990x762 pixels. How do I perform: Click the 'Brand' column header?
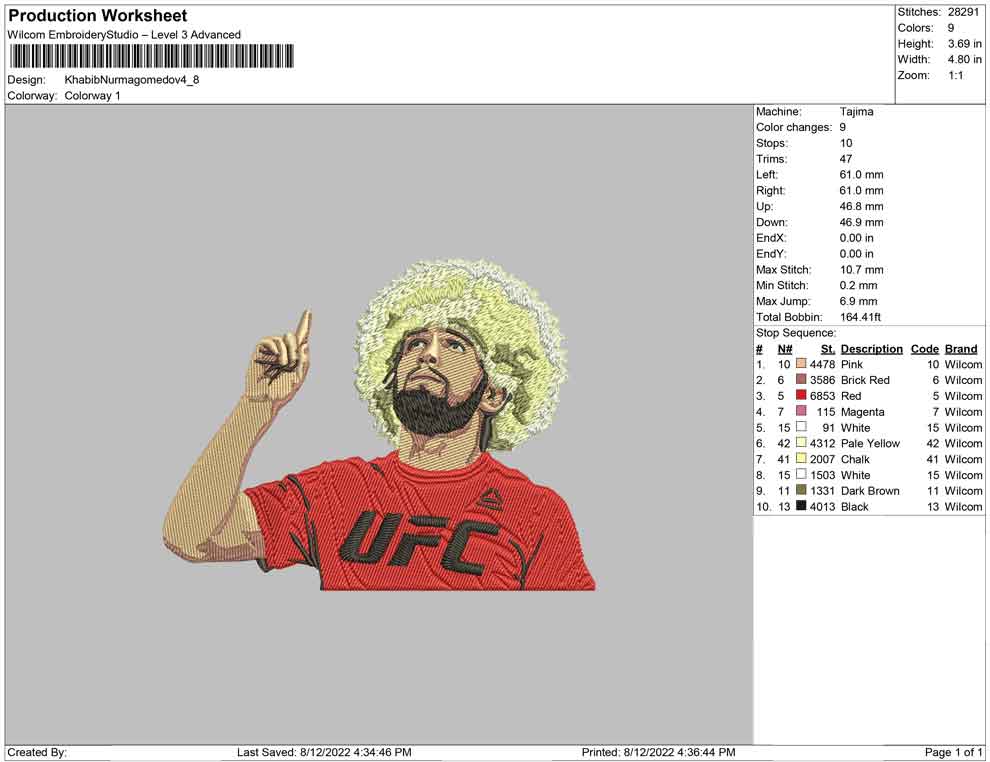[961, 349]
